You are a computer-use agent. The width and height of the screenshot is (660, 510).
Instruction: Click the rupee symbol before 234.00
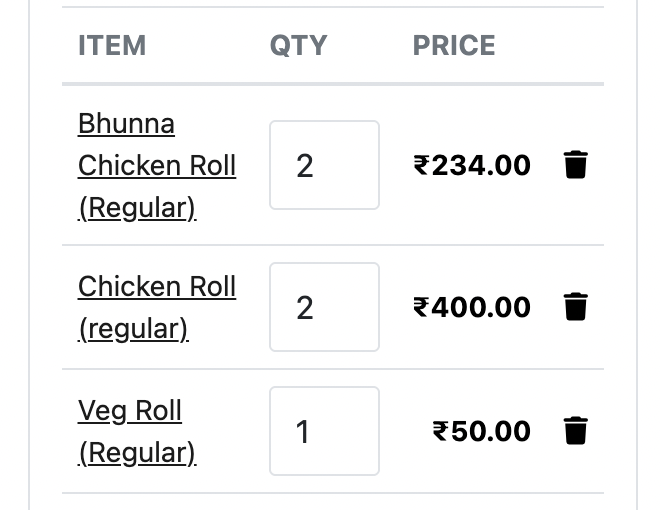point(421,165)
